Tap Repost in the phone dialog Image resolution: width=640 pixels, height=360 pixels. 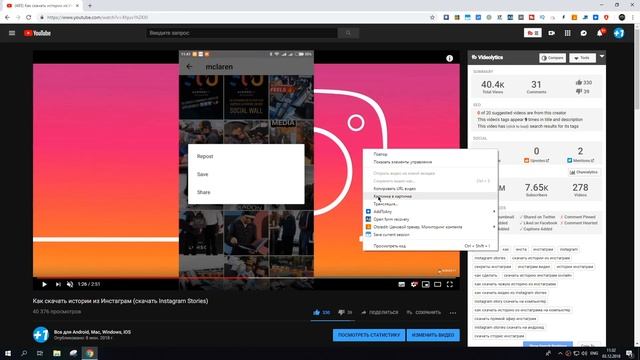click(246, 156)
